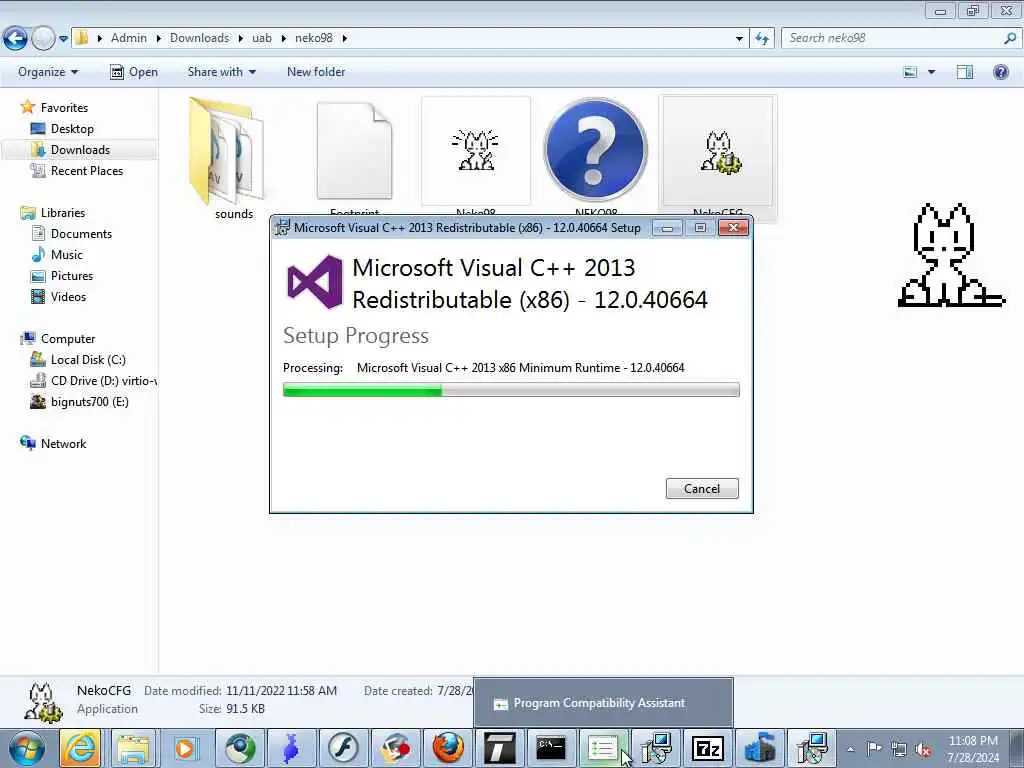Viewport: 1024px width, 768px height.
Task: Navigate to uab in the address bar
Action: tap(262, 38)
